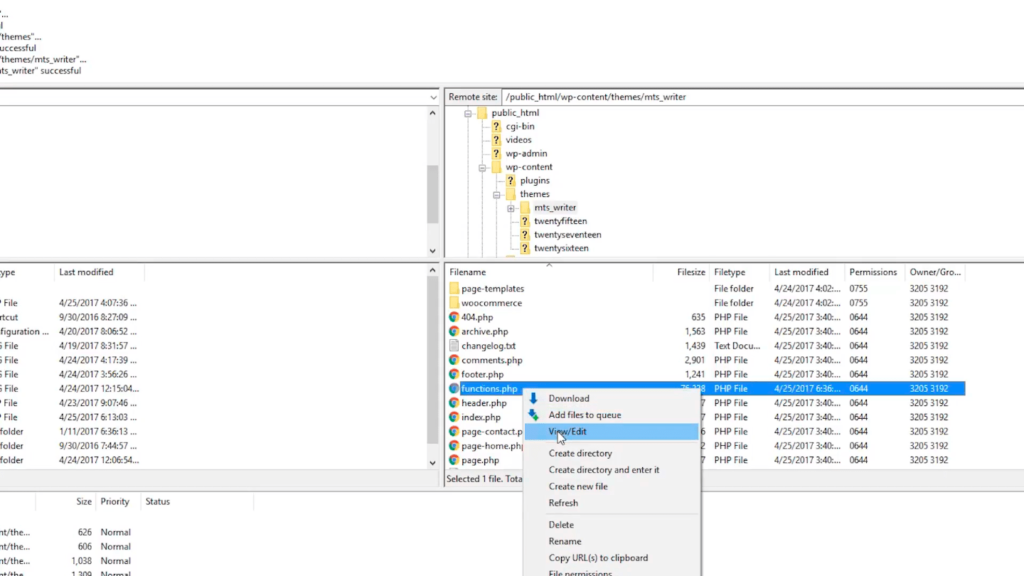Click the question-mark folder icon for twentyfifteen

click(x=524, y=221)
